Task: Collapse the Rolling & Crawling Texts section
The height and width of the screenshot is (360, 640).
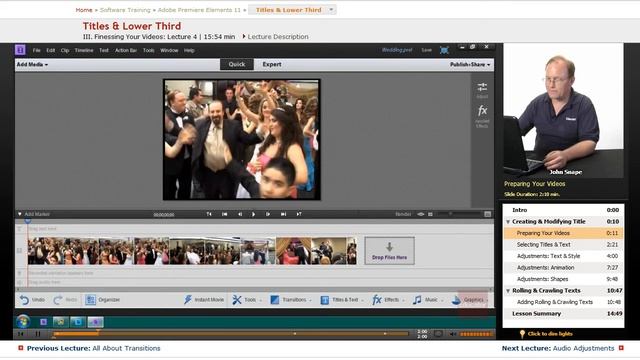Action: point(508,291)
